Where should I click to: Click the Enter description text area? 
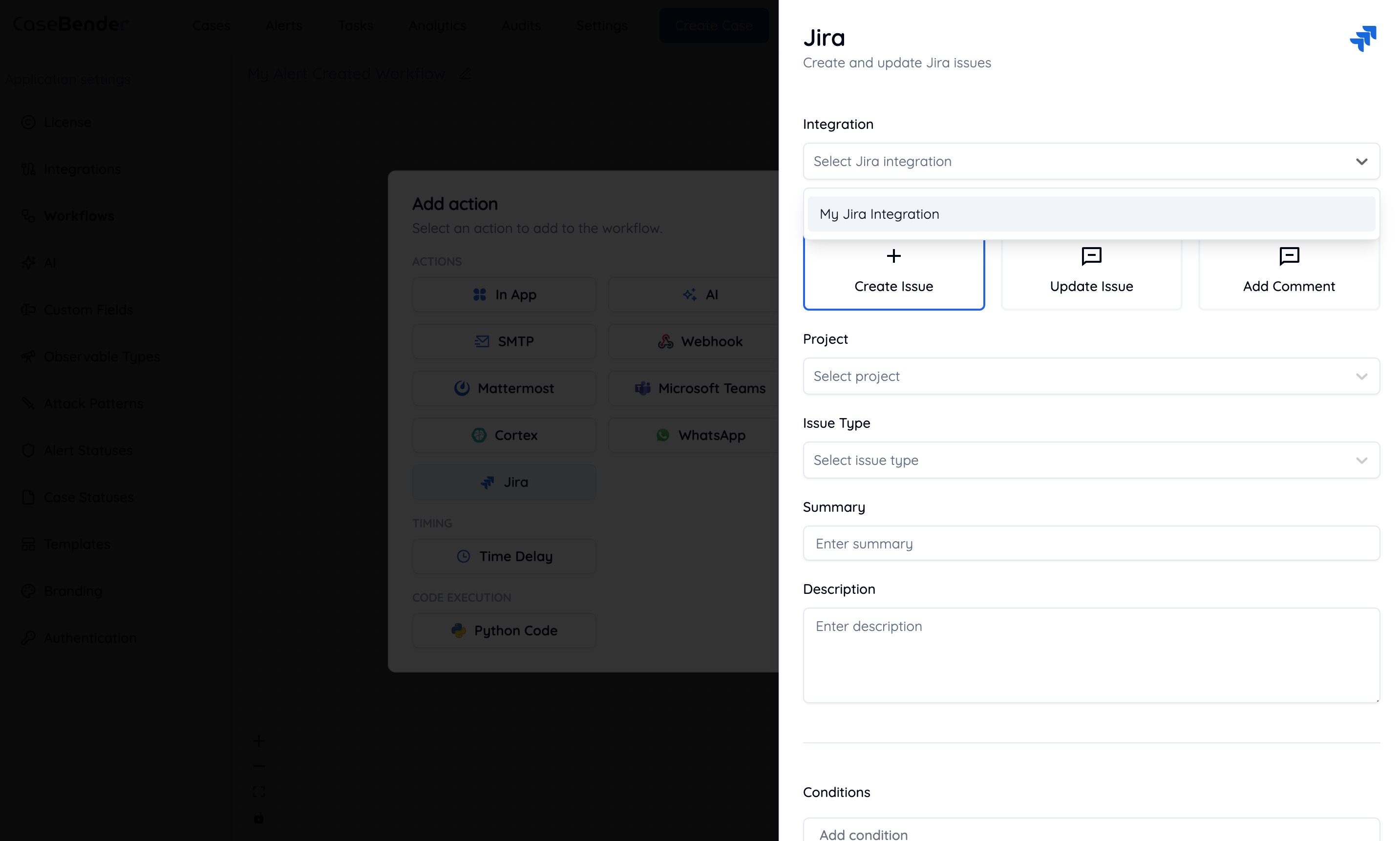point(1090,655)
